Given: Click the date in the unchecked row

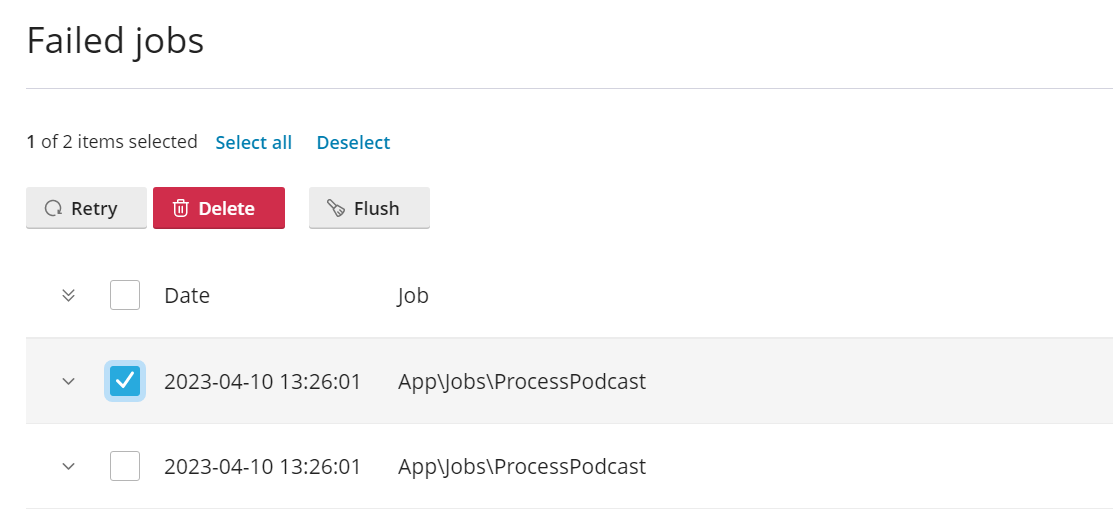Looking at the screenshot, I should (262, 467).
